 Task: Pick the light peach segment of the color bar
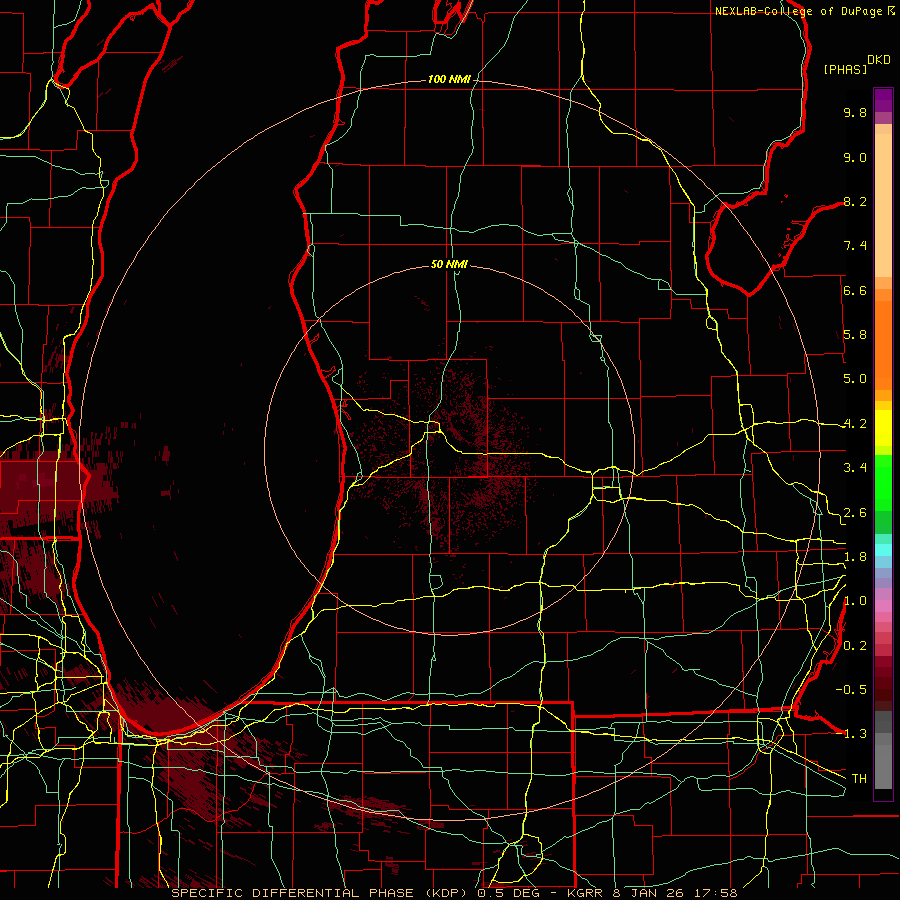883,207
